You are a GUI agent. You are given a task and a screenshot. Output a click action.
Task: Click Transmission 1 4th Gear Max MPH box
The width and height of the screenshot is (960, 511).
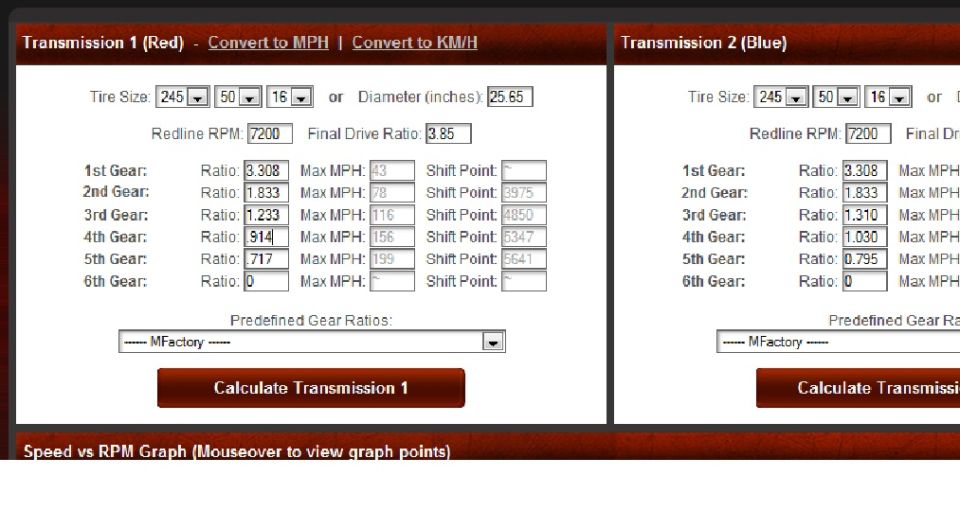coord(392,237)
